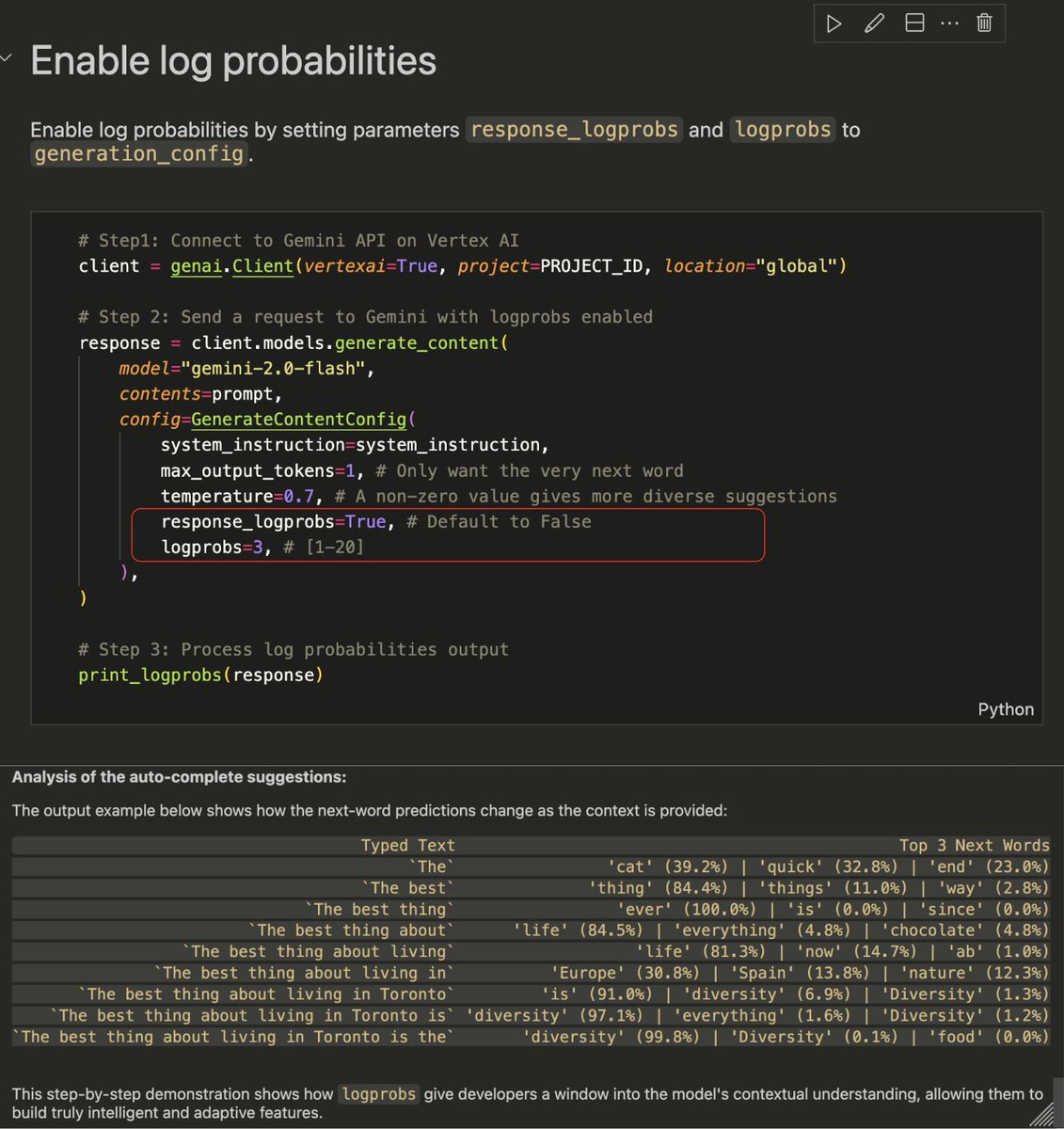Click the temperature=0.7 line
The height and width of the screenshot is (1129, 1064).
coord(499,497)
